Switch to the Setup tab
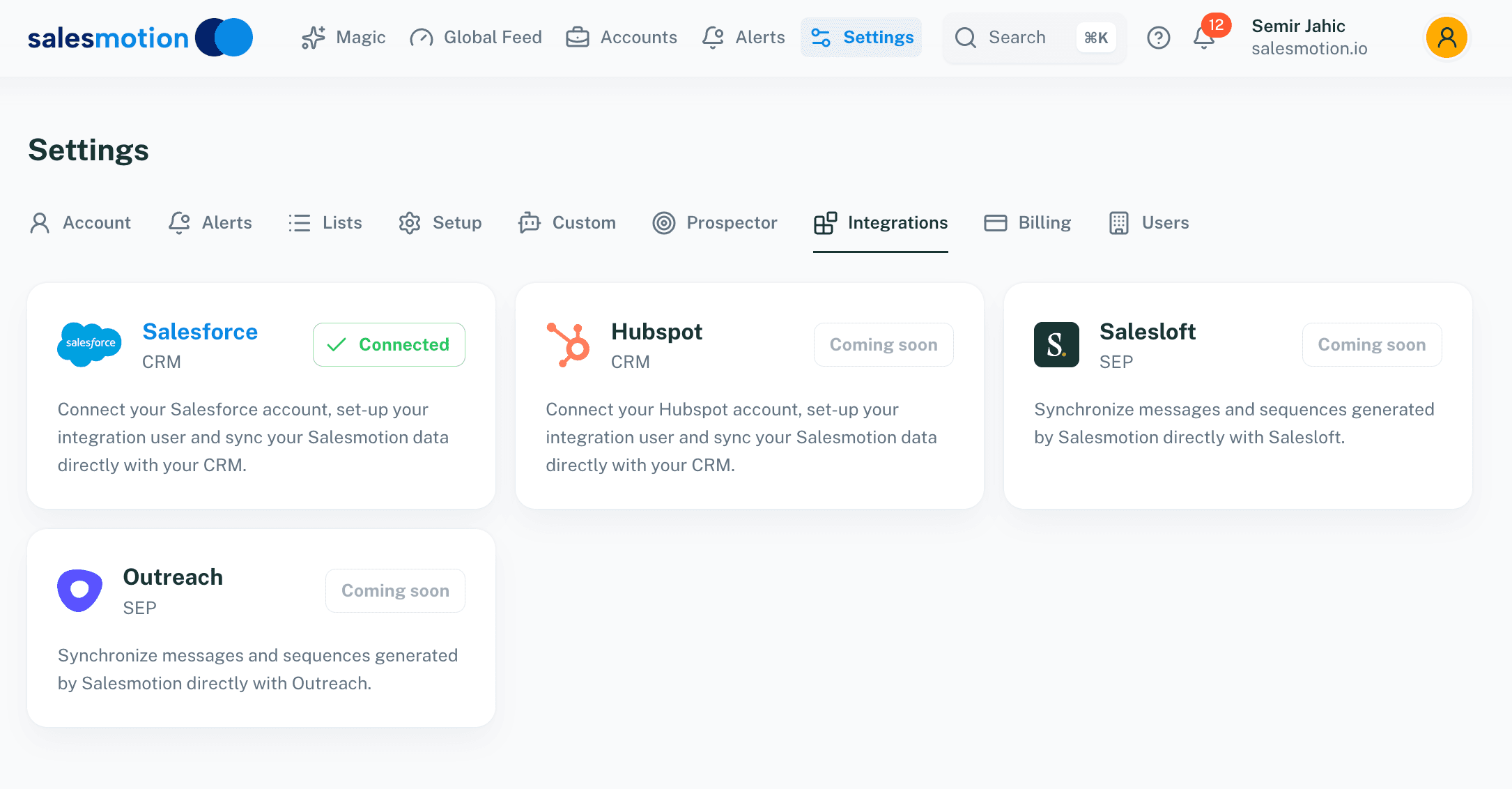Image resolution: width=1512 pixels, height=789 pixels. click(440, 223)
